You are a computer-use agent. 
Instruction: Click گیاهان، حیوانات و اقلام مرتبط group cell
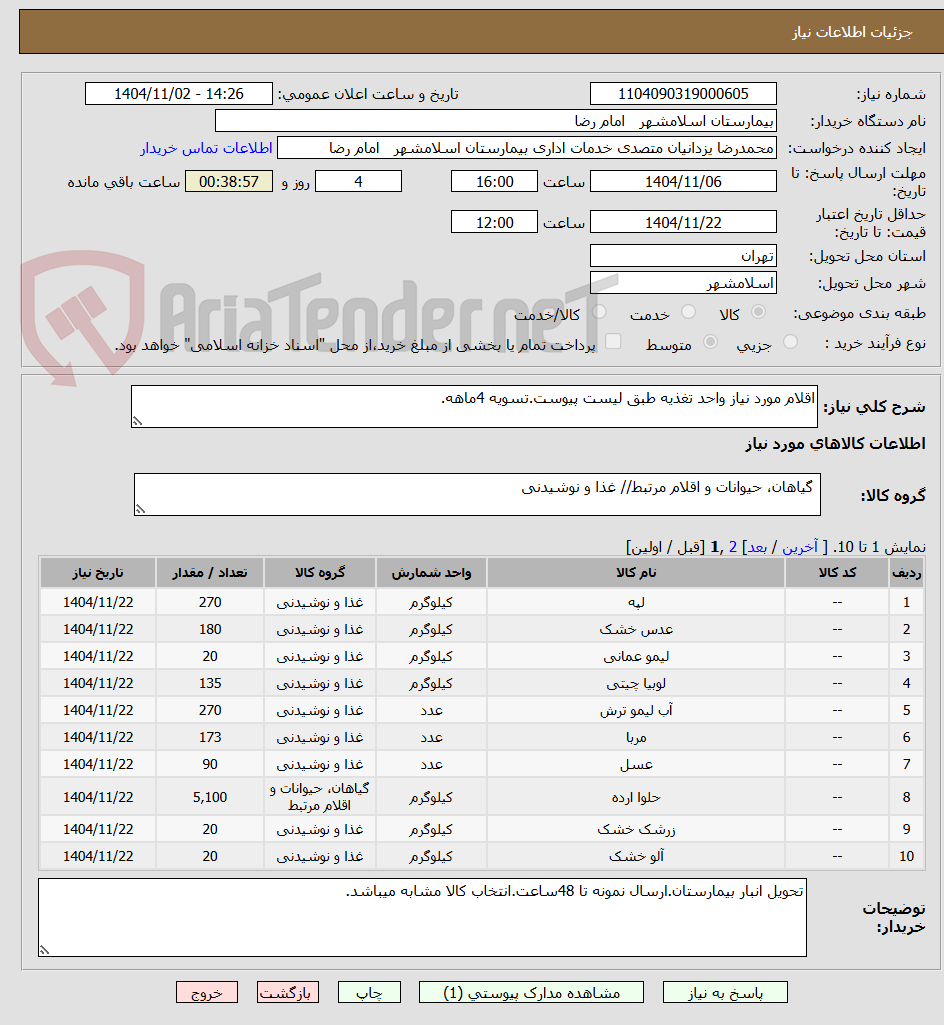[x=320, y=797]
